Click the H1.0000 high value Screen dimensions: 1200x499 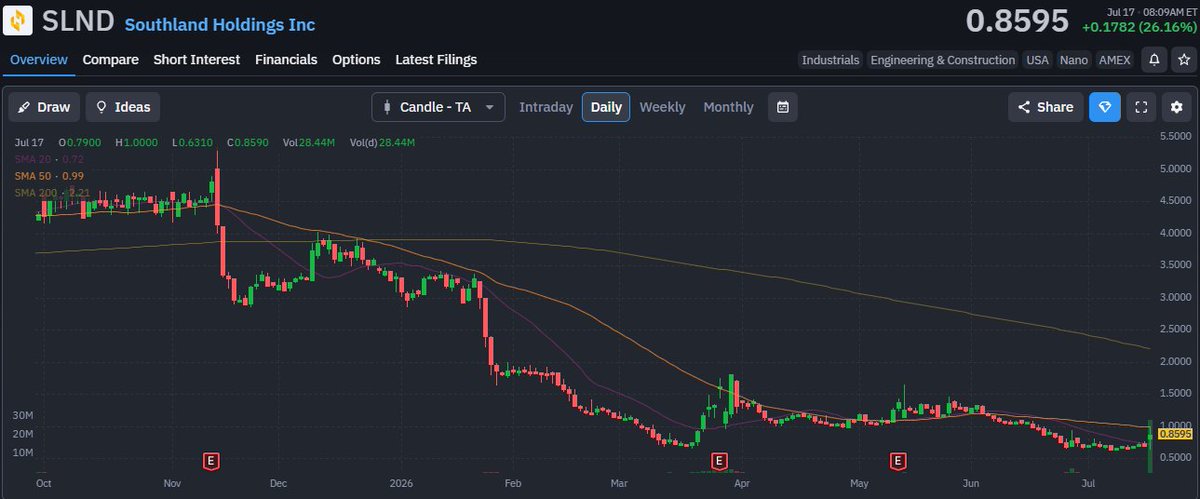[138, 143]
